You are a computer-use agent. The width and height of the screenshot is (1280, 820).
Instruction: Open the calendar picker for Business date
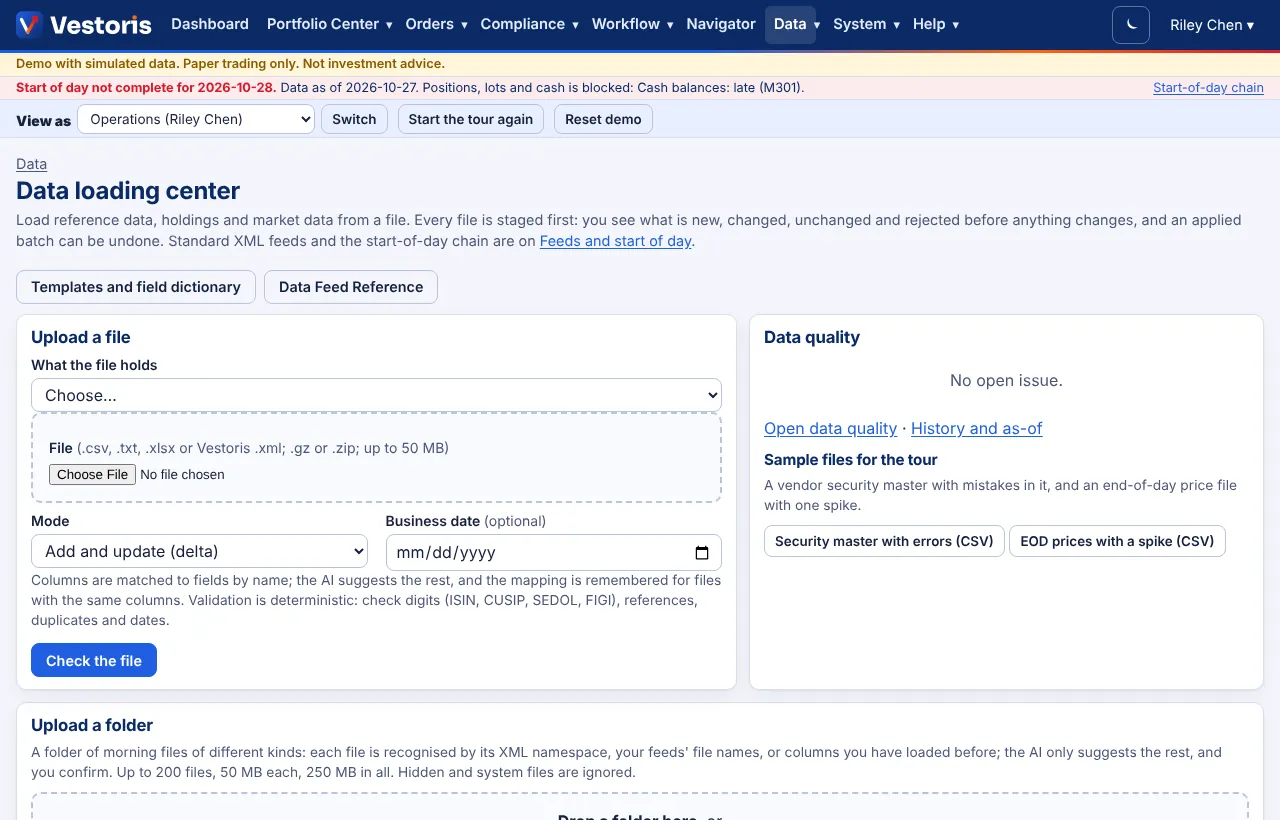pos(702,552)
